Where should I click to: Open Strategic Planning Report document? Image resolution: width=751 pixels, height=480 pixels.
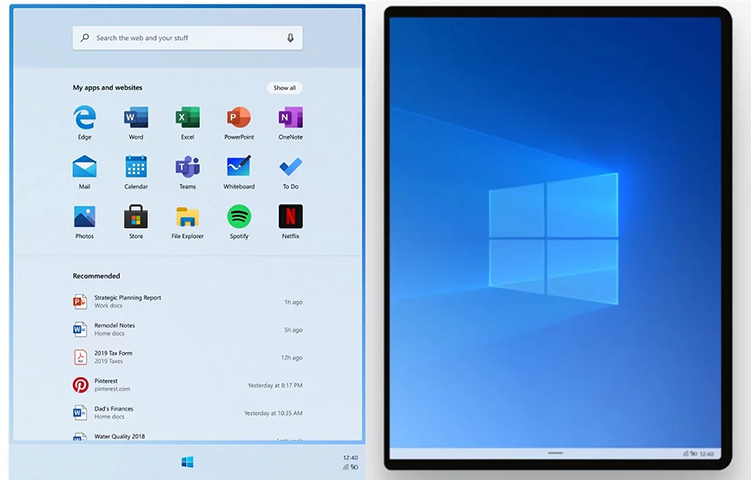127,297
